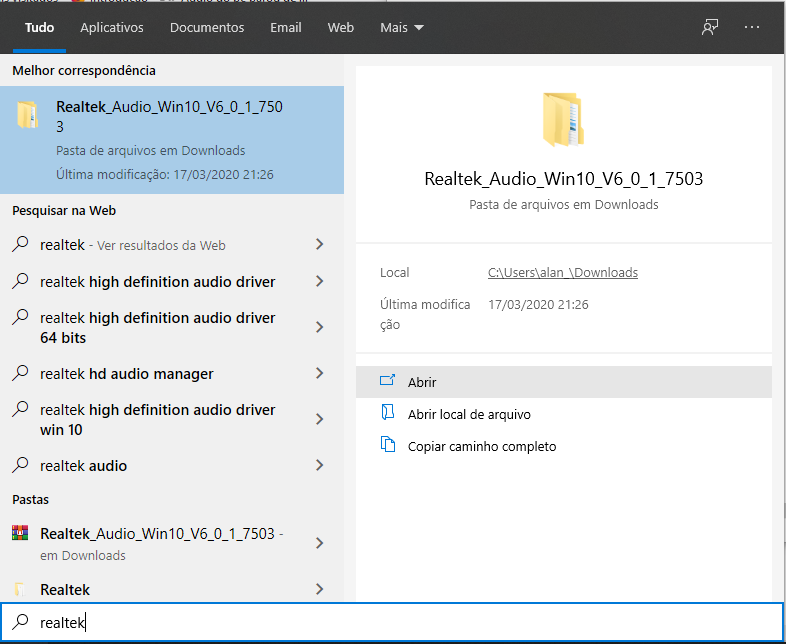The width and height of the screenshot is (786, 644).
Task: Expand arrow for 'realtek - Ver resultados da Web'
Action: [x=319, y=244]
